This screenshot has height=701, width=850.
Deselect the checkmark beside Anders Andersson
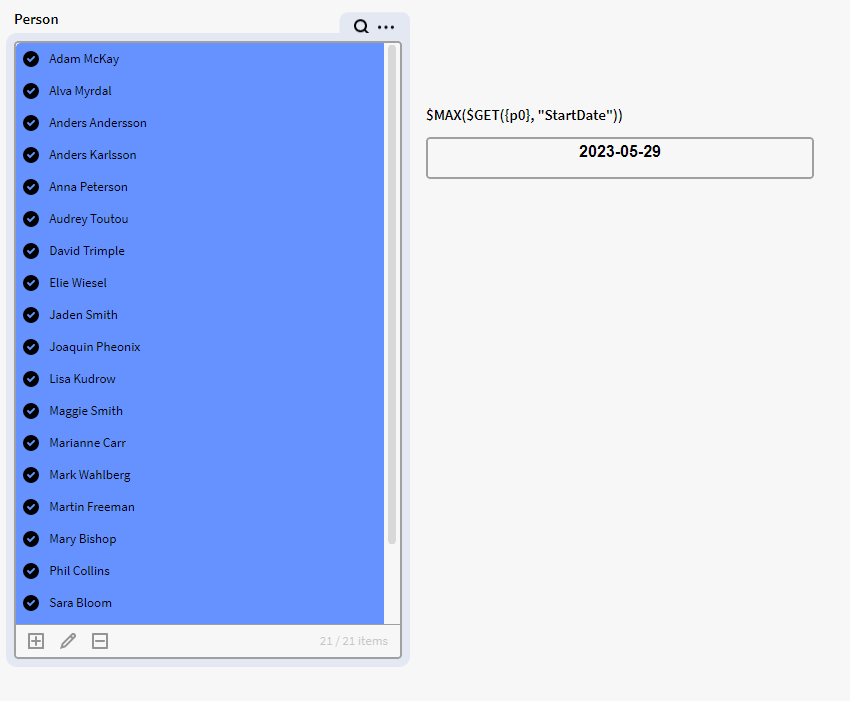click(x=31, y=123)
